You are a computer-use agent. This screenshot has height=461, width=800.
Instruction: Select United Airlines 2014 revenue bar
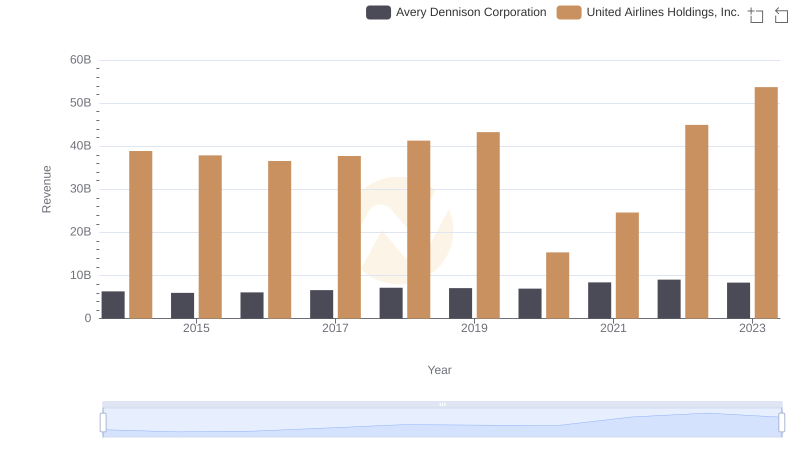click(140, 235)
